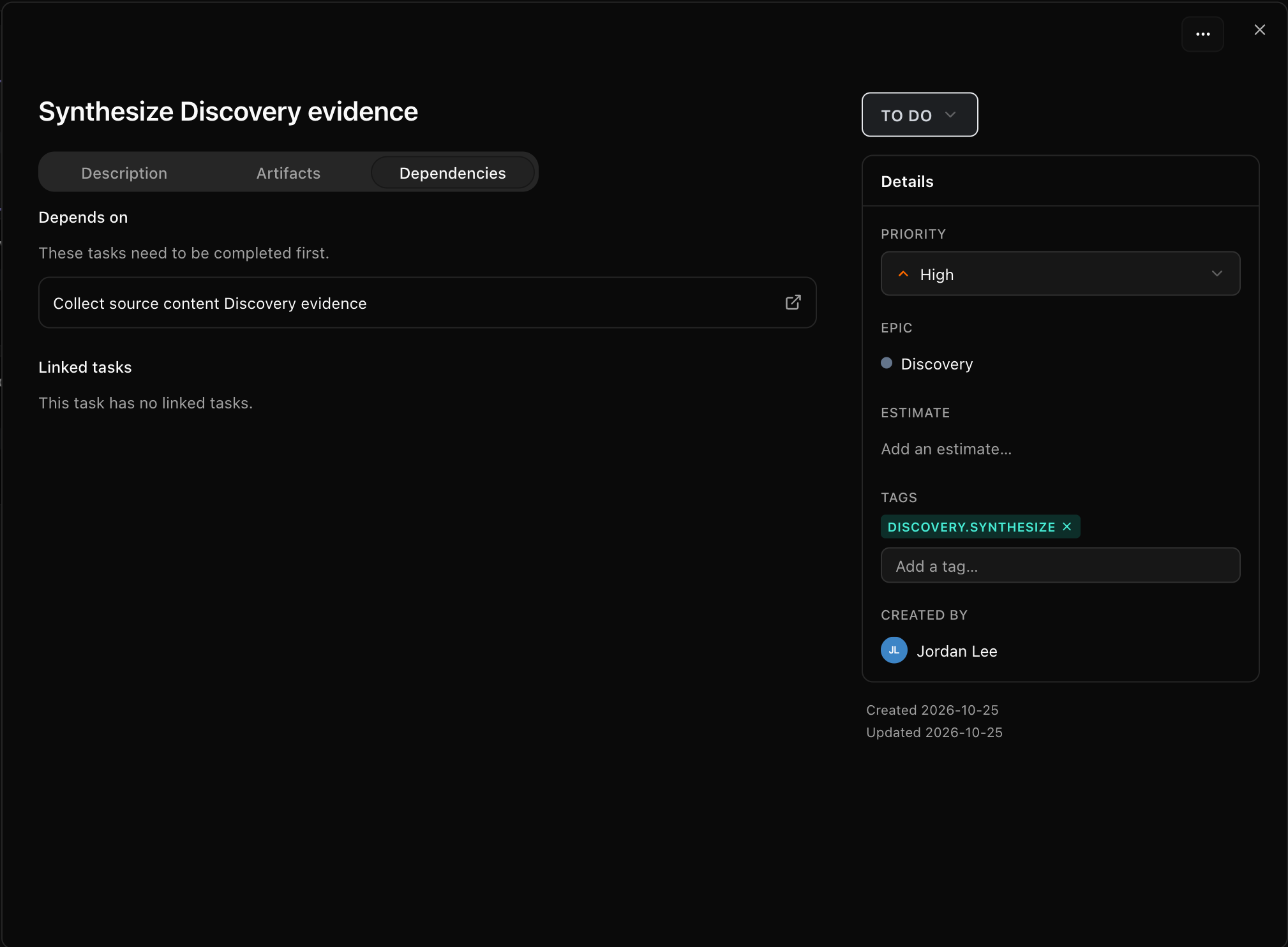The image size is (1288, 947).
Task: Click the Jordan Lee creator name
Action: point(957,651)
